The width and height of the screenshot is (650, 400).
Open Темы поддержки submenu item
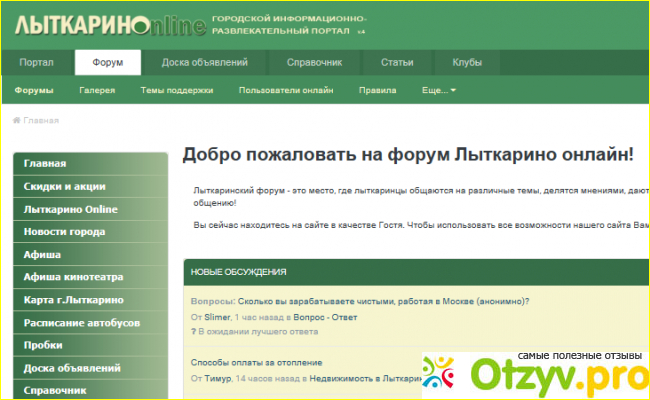tap(176, 91)
